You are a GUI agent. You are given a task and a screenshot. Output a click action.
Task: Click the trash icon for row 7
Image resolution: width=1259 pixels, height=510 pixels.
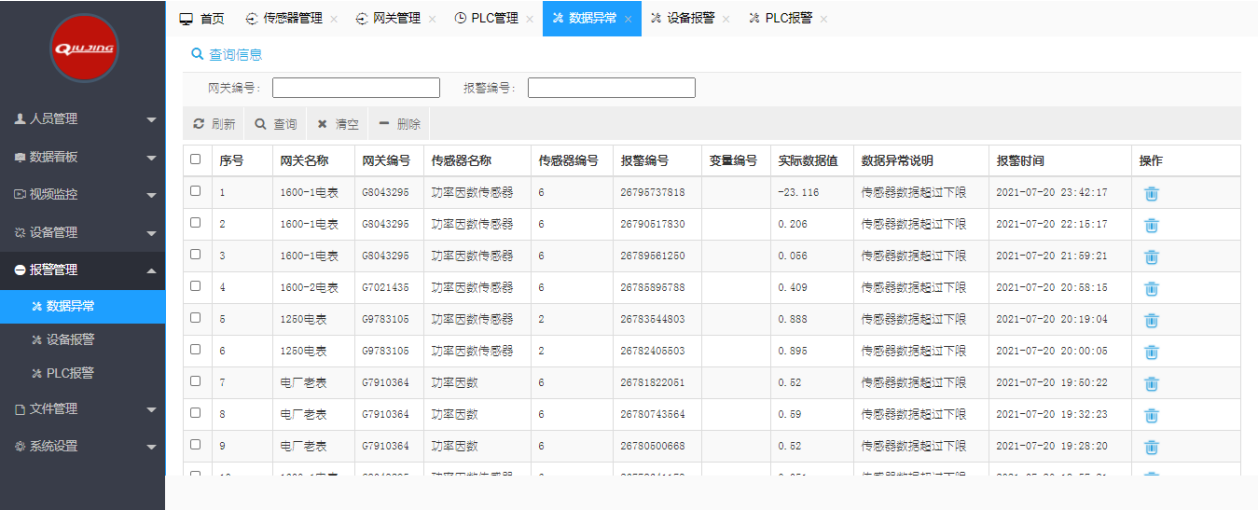click(x=1151, y=383)
